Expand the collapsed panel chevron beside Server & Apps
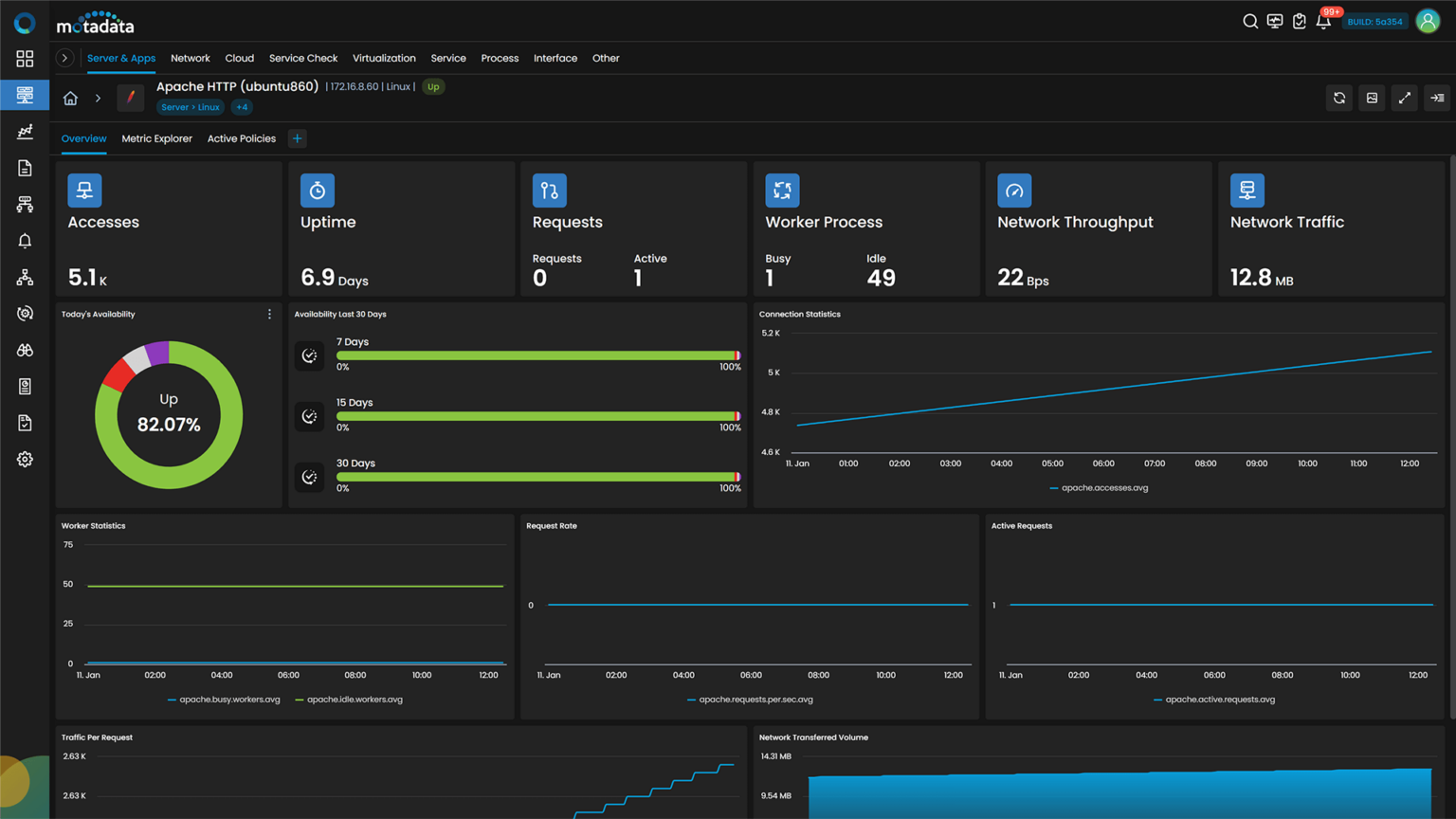The width and height of the screenshot is (1456, 819). pyautogui.click(x=64, y=58)
